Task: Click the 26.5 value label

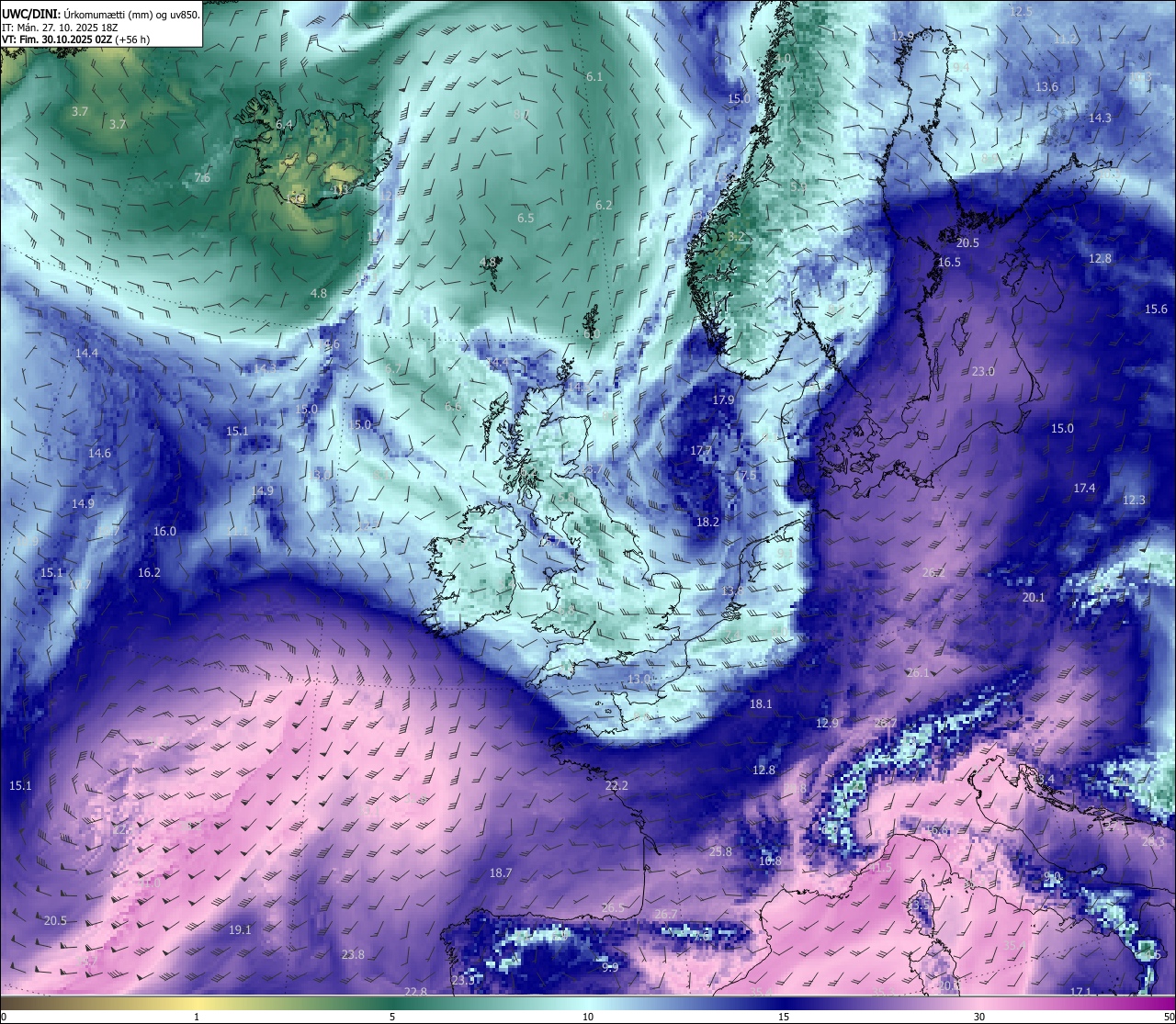Action: 613,908
